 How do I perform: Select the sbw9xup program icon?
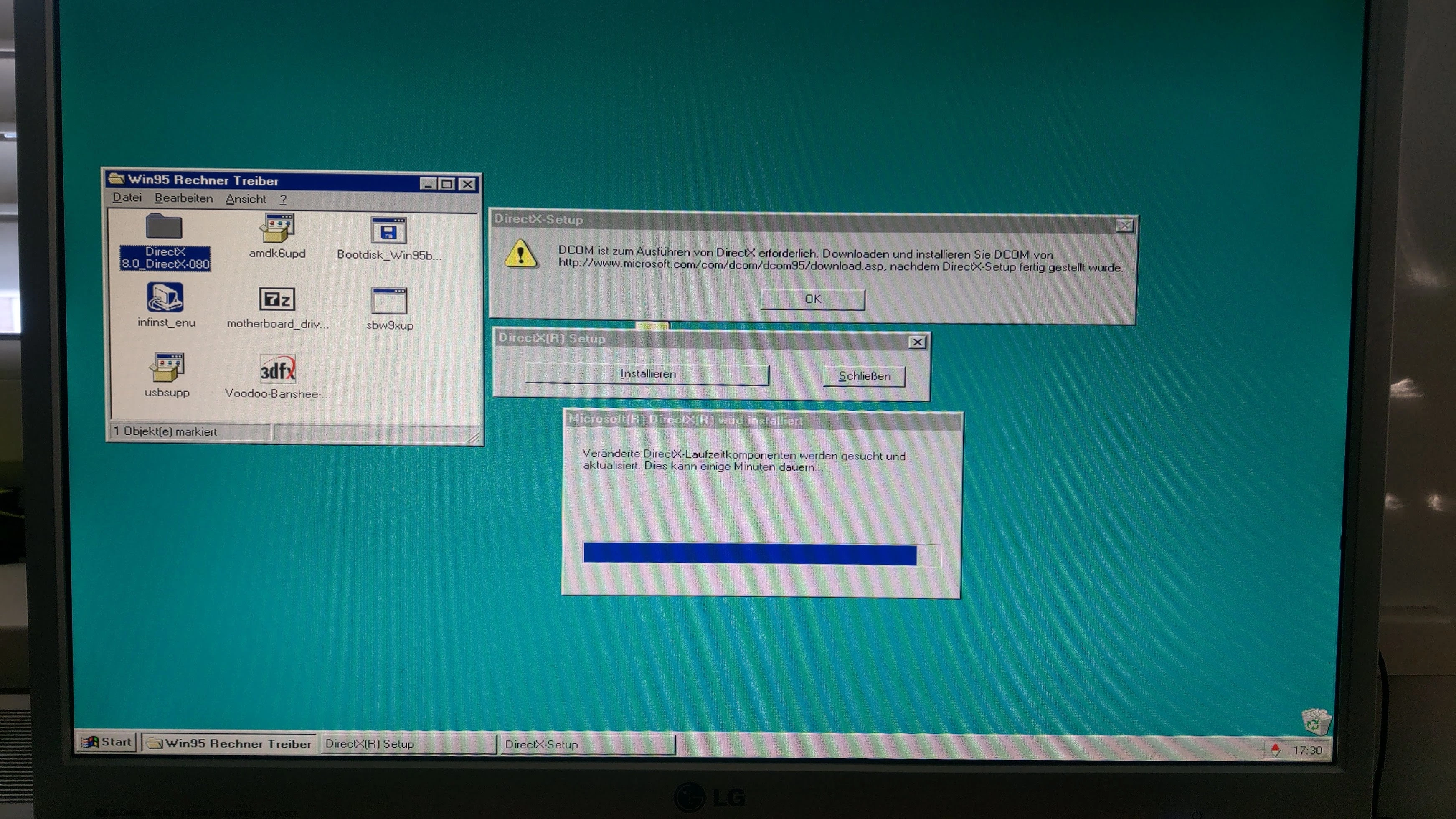coord(389,301)
